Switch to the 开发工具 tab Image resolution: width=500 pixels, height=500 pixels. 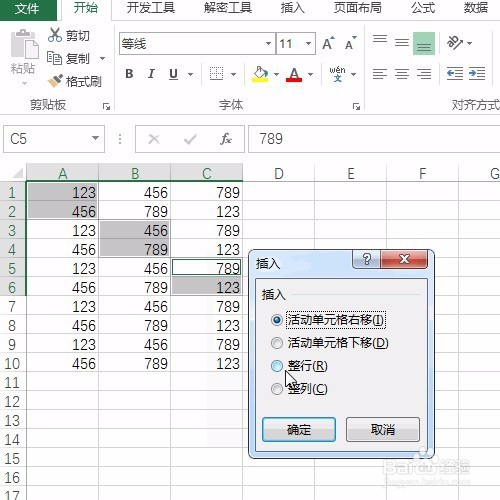[151, 8]
